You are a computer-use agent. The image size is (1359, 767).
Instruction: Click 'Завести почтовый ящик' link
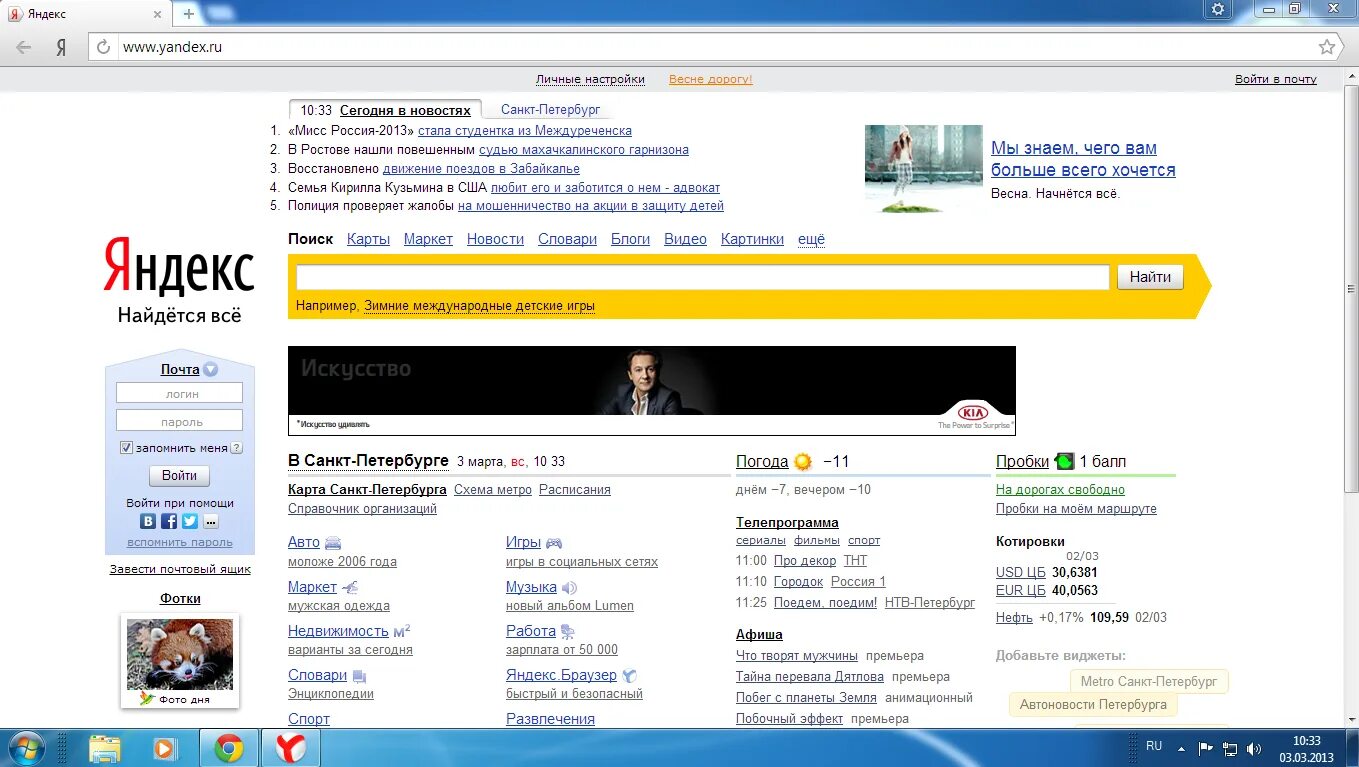pos(180,569)
